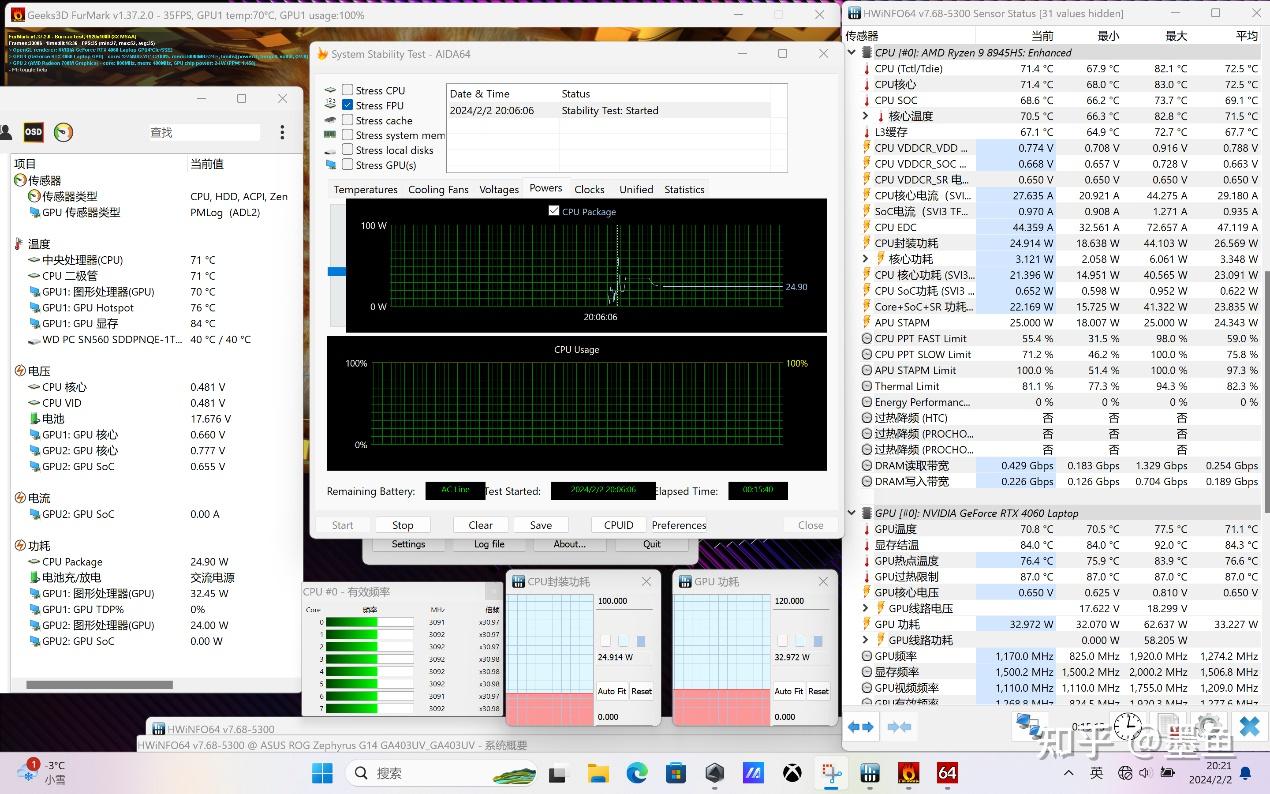The width and height of the screenshot is (1270, 794).
Task: Open FurMark from the taskbar
Action: [909, 773]
